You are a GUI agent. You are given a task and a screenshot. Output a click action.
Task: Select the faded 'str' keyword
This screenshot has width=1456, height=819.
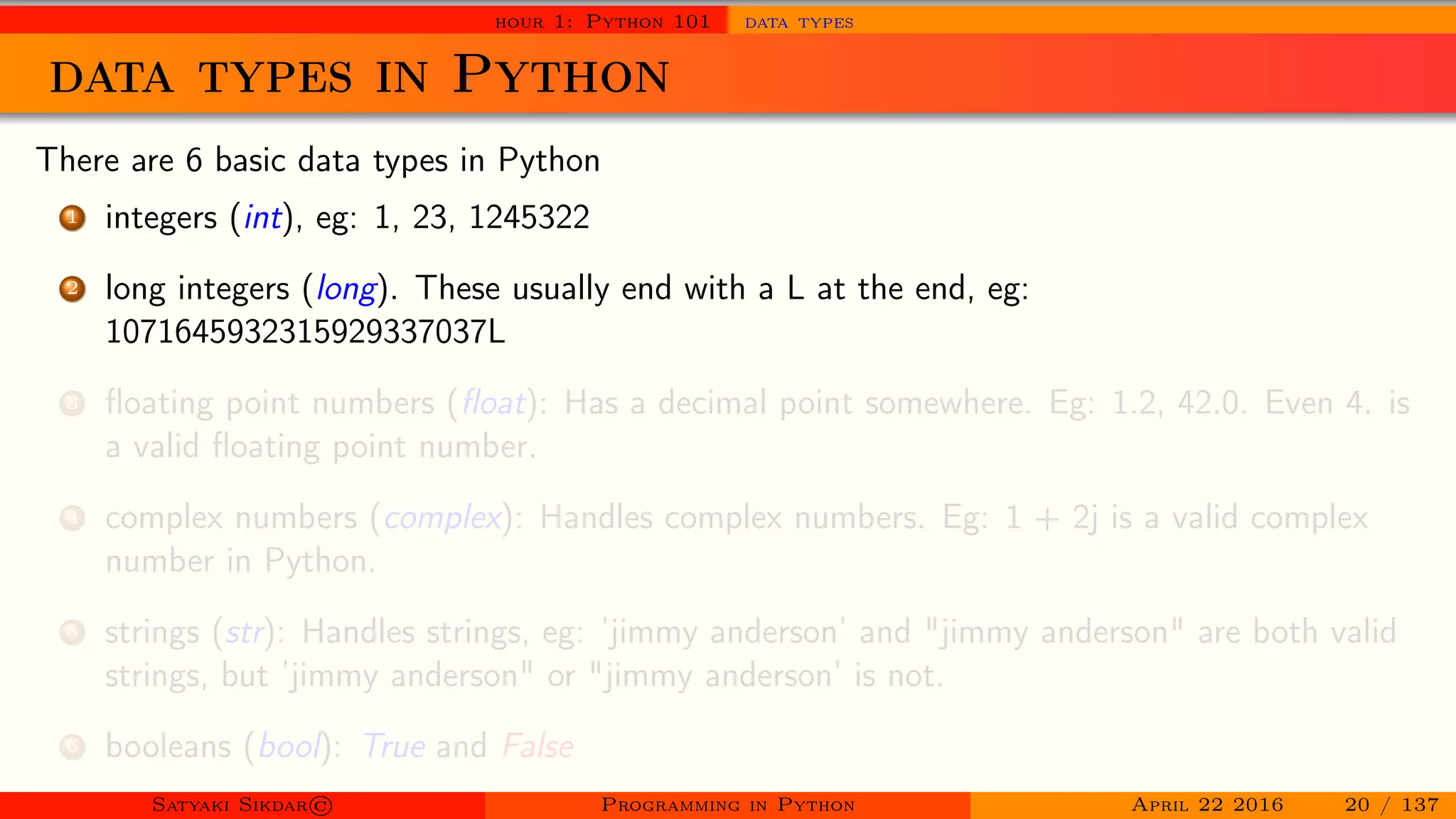245,633
